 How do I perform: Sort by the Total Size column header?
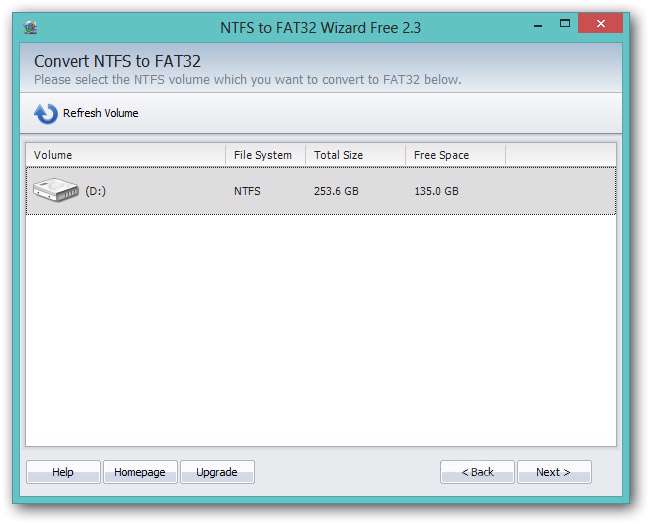pyautogui.click(x=354, y=155)
